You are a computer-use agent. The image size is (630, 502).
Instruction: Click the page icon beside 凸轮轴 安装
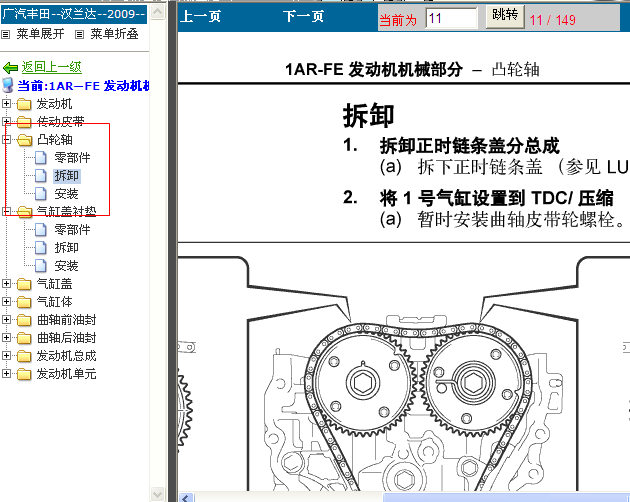coord(41,194)
